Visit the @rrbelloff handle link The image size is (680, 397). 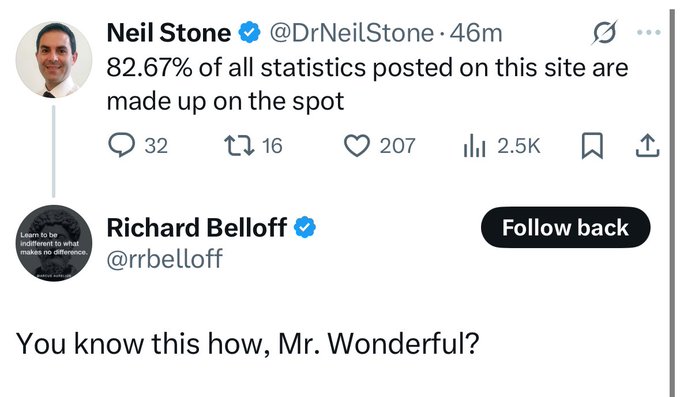click(165, 259)
